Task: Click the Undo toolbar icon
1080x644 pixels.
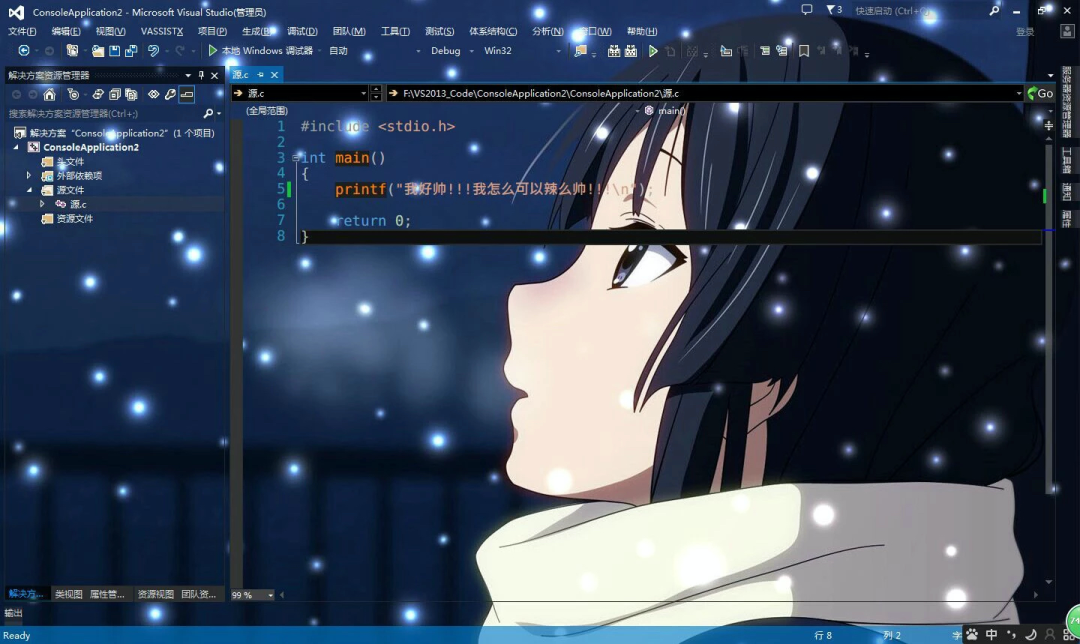Action: point(154,51)
